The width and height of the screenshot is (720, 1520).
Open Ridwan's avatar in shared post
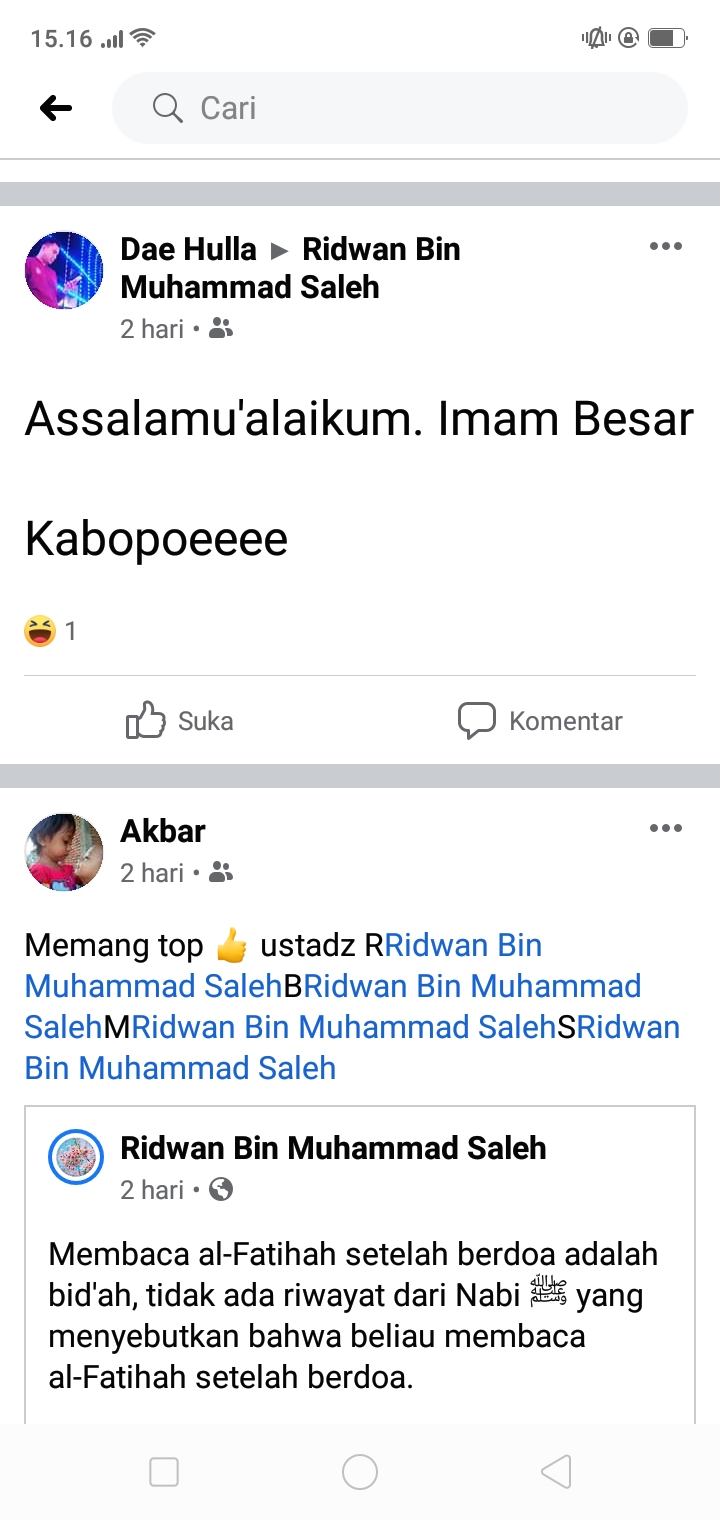76,1157
